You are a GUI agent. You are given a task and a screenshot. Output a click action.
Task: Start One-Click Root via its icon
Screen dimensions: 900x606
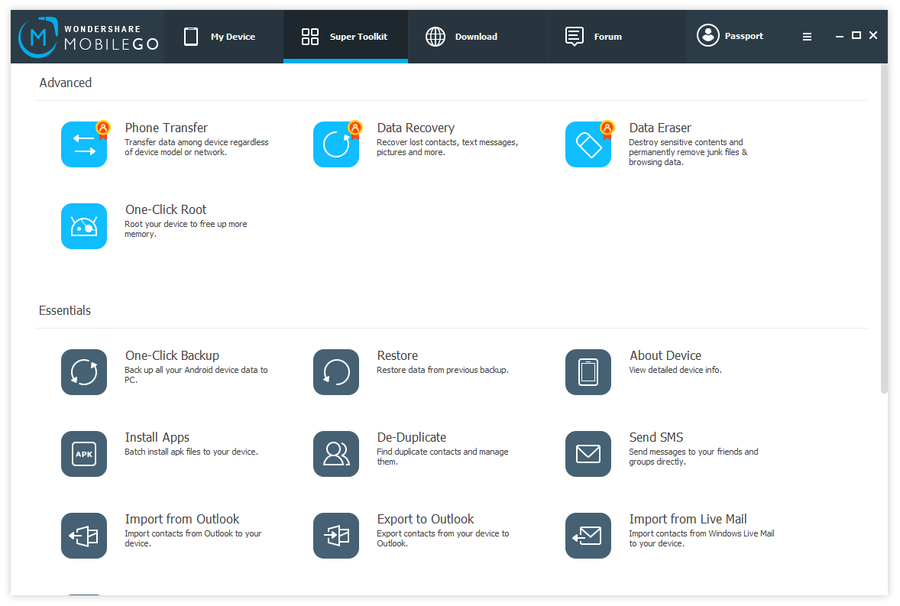click(x=84, y=226)
